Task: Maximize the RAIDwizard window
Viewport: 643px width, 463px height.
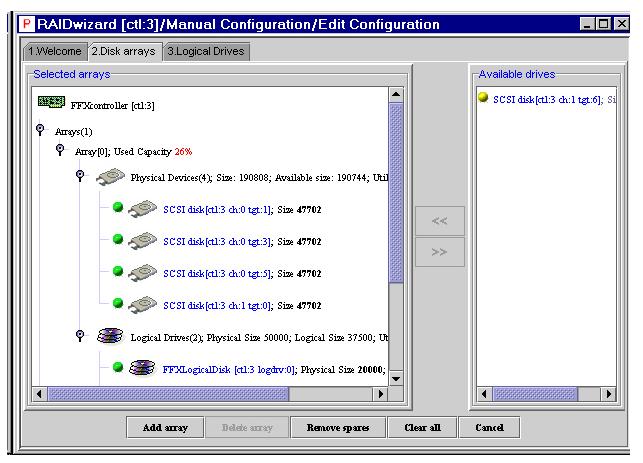Action: pyautogui.click(x=604, y=24)
